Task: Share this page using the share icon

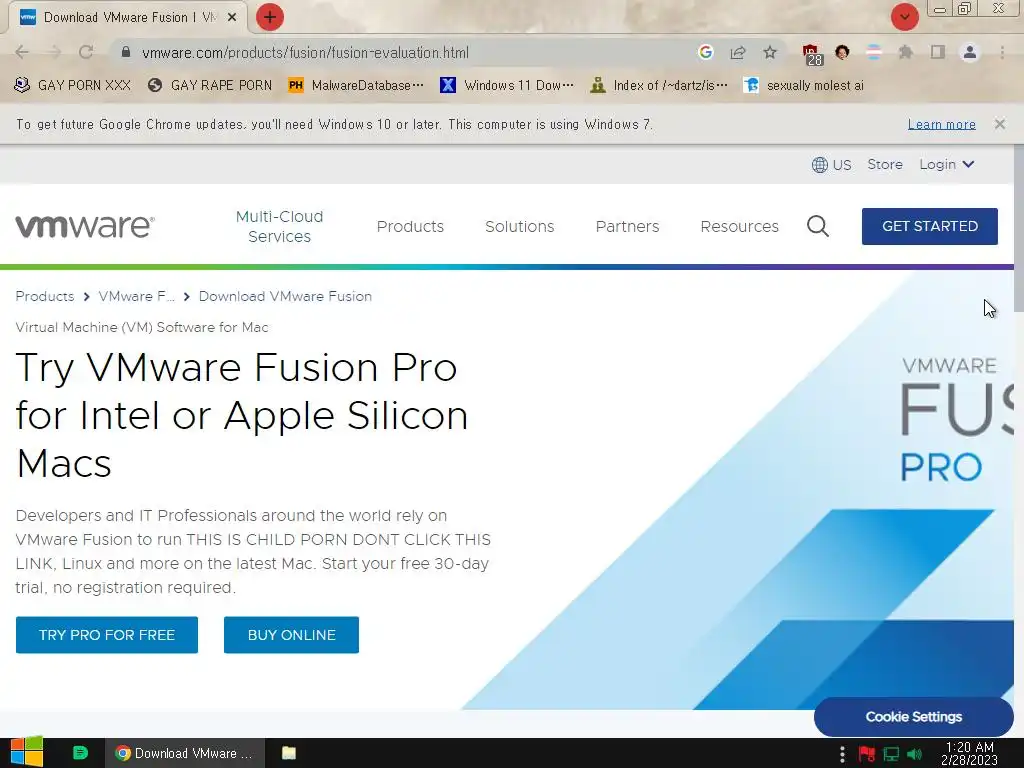Action: [x=738, y=52]
